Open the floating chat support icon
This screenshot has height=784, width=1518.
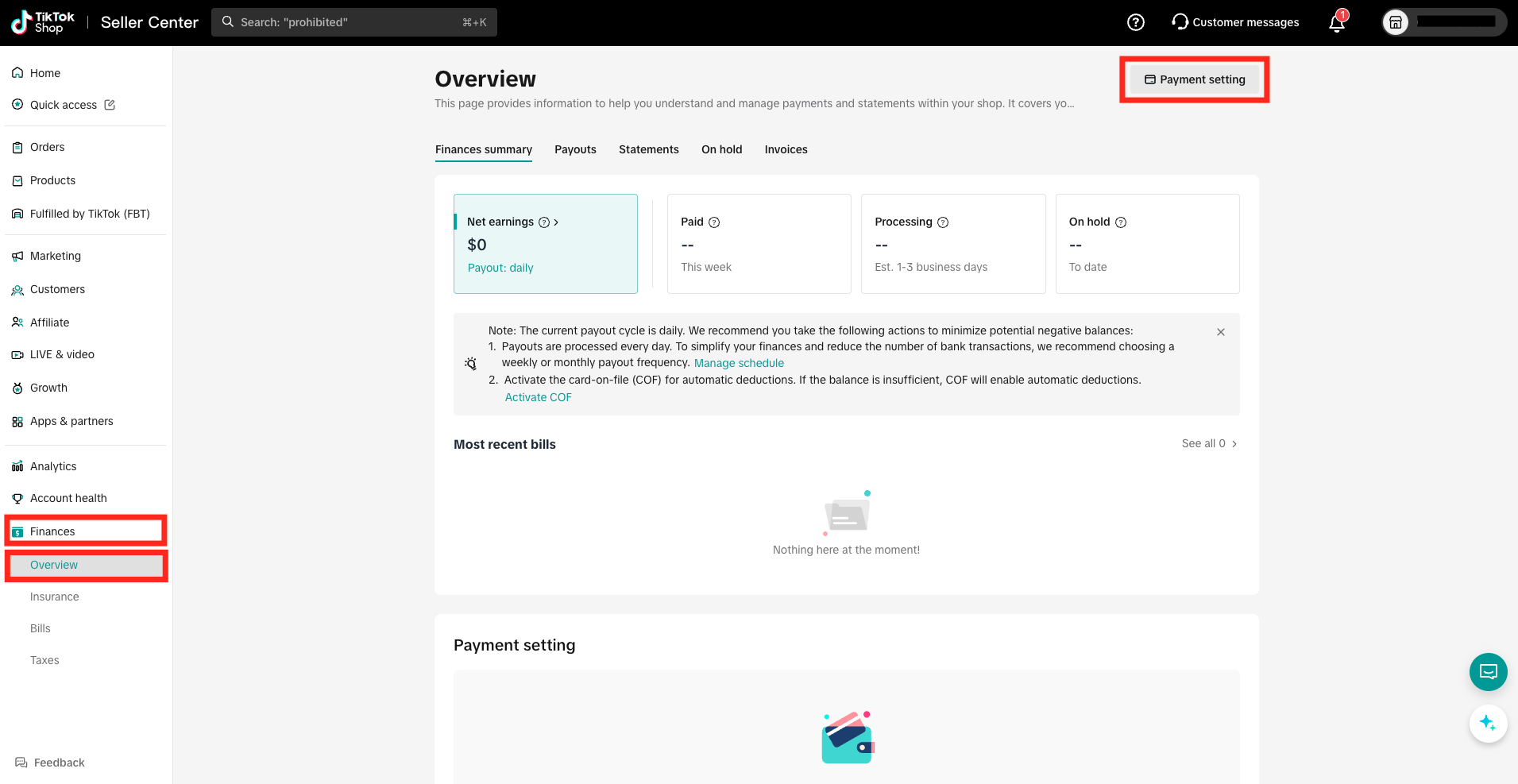pos(1488,672)
